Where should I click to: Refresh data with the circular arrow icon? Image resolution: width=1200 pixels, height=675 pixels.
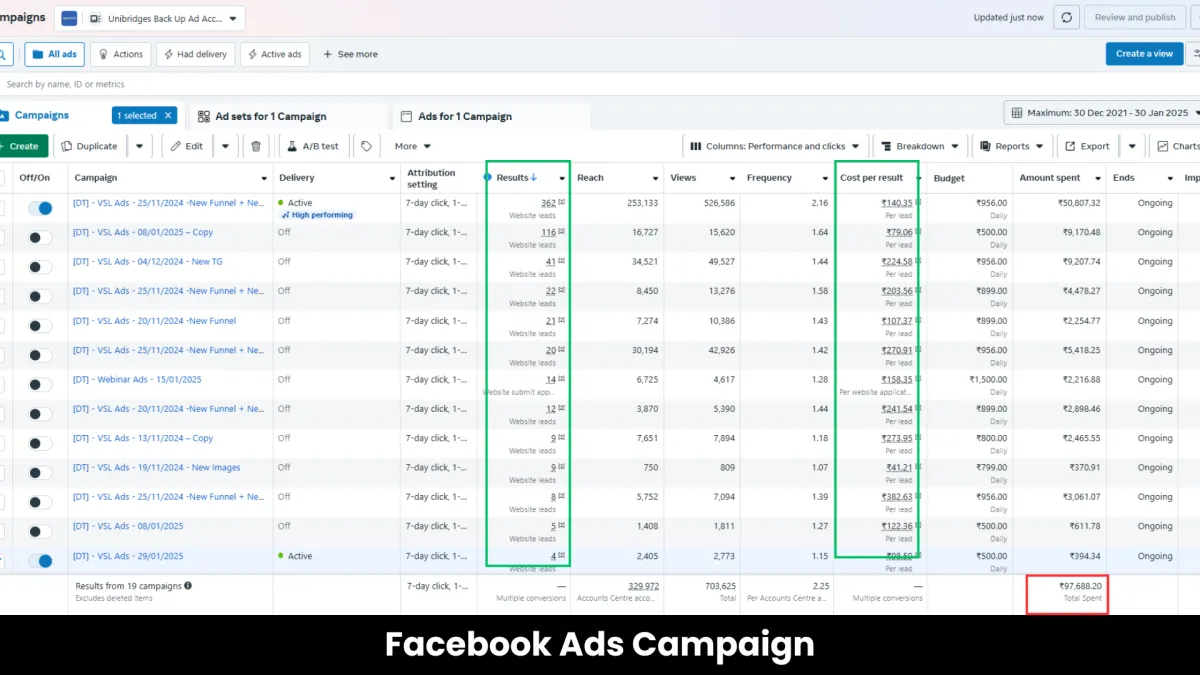(x=1067, y=18)
